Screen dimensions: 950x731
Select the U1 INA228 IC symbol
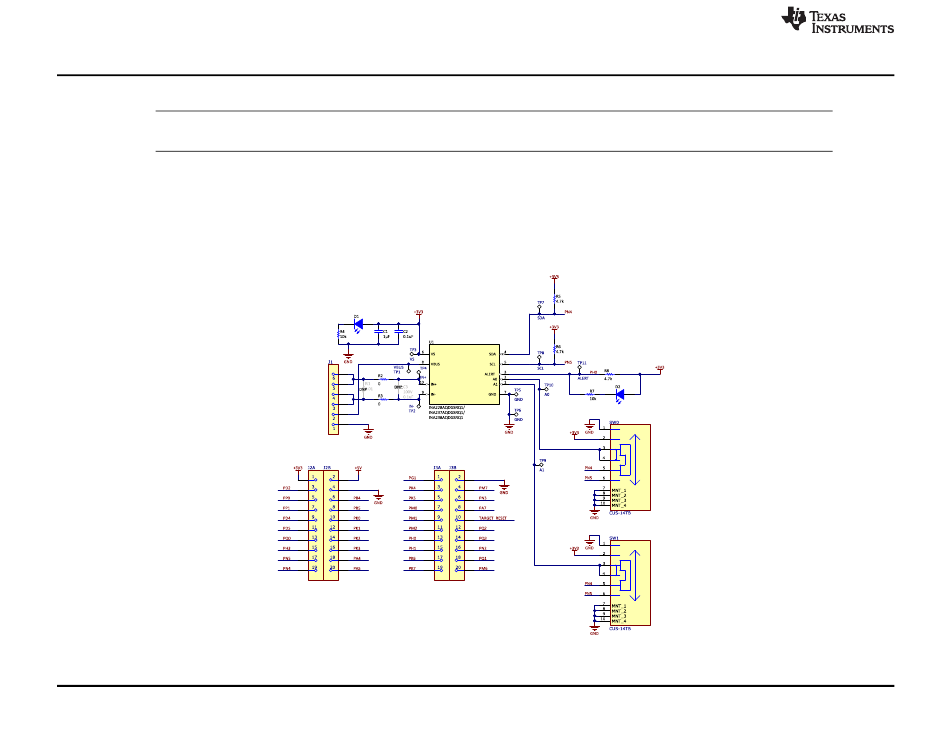coord(464,374)
